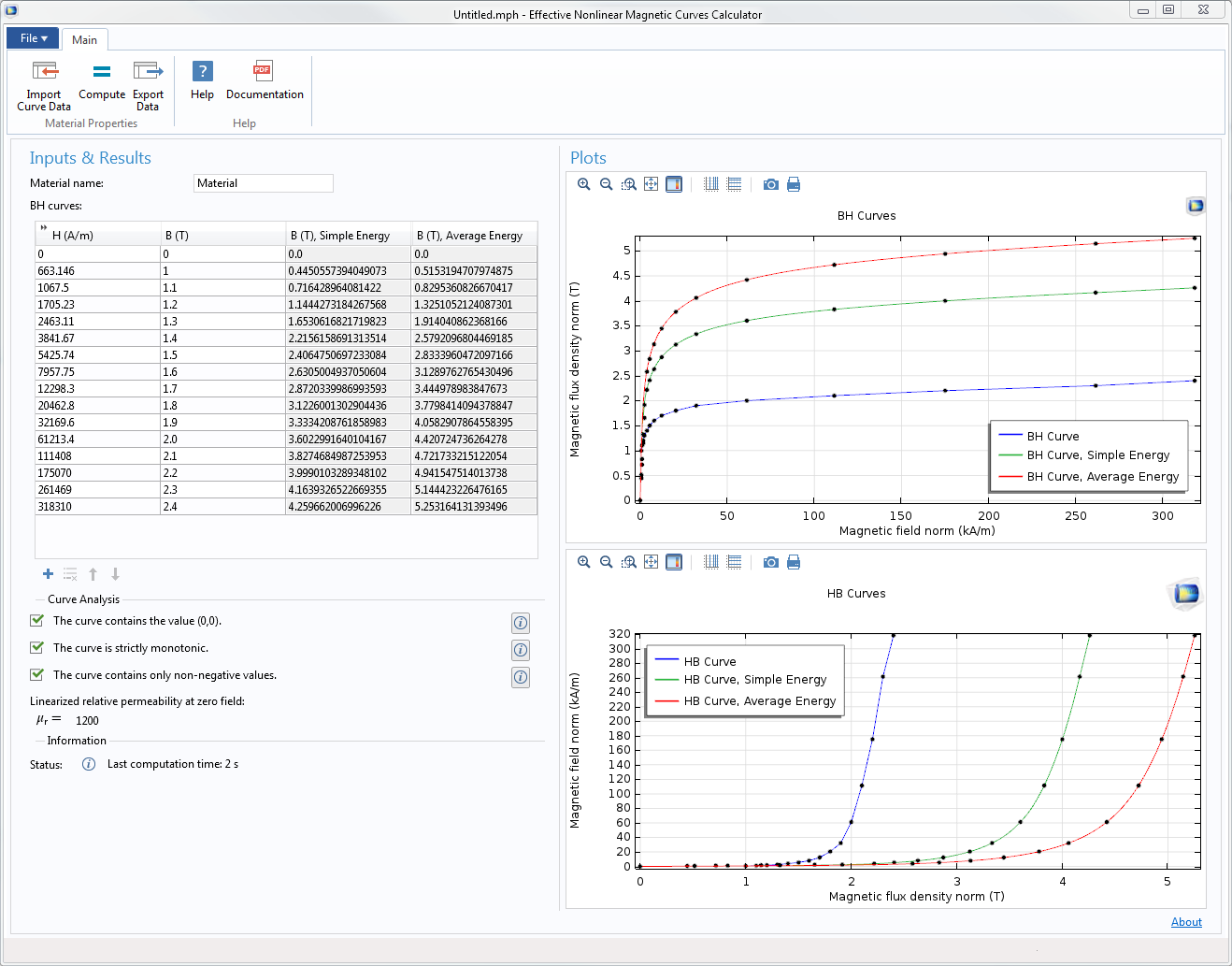Image resolution: width=1232 pixels, height=966 pixels.
Task: Click the Material name input field
Action: [x=263, y=183]
